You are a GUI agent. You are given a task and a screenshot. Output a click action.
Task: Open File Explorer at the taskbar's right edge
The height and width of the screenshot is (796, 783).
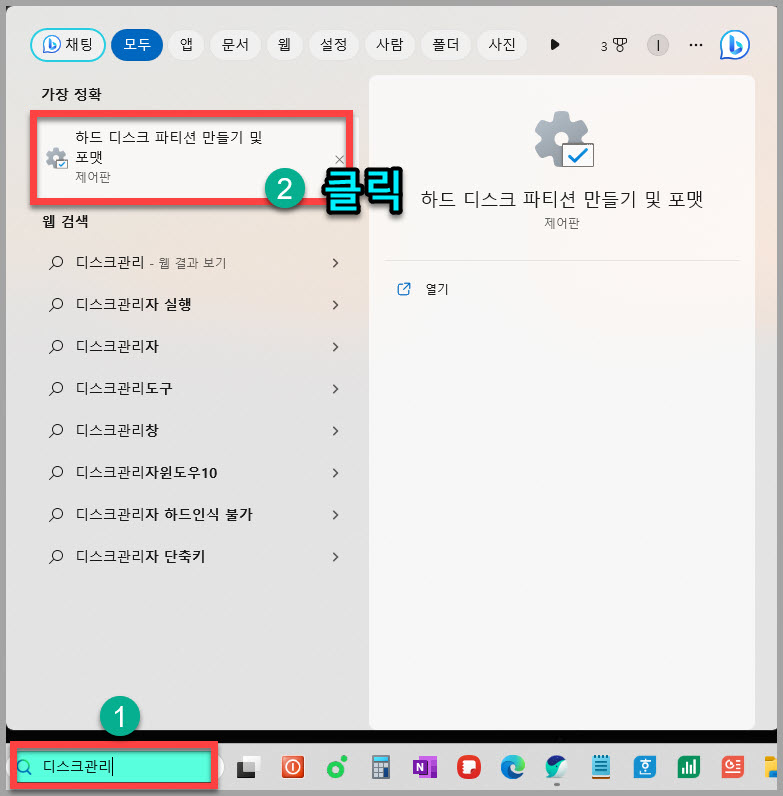tap(771, 767)
